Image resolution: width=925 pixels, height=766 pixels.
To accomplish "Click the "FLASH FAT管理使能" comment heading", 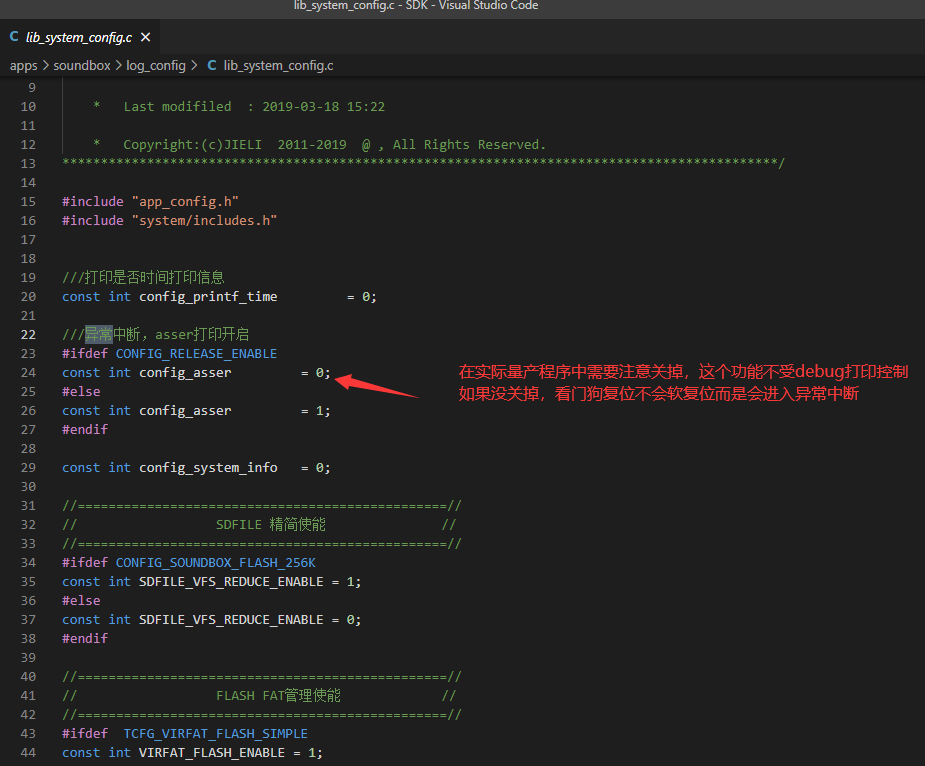I will (x=278, y=696).
